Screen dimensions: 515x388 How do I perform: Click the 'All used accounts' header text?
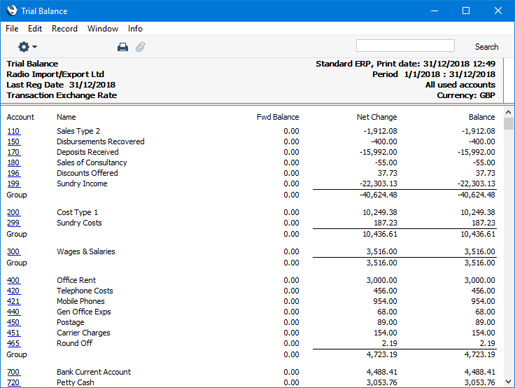460,85
